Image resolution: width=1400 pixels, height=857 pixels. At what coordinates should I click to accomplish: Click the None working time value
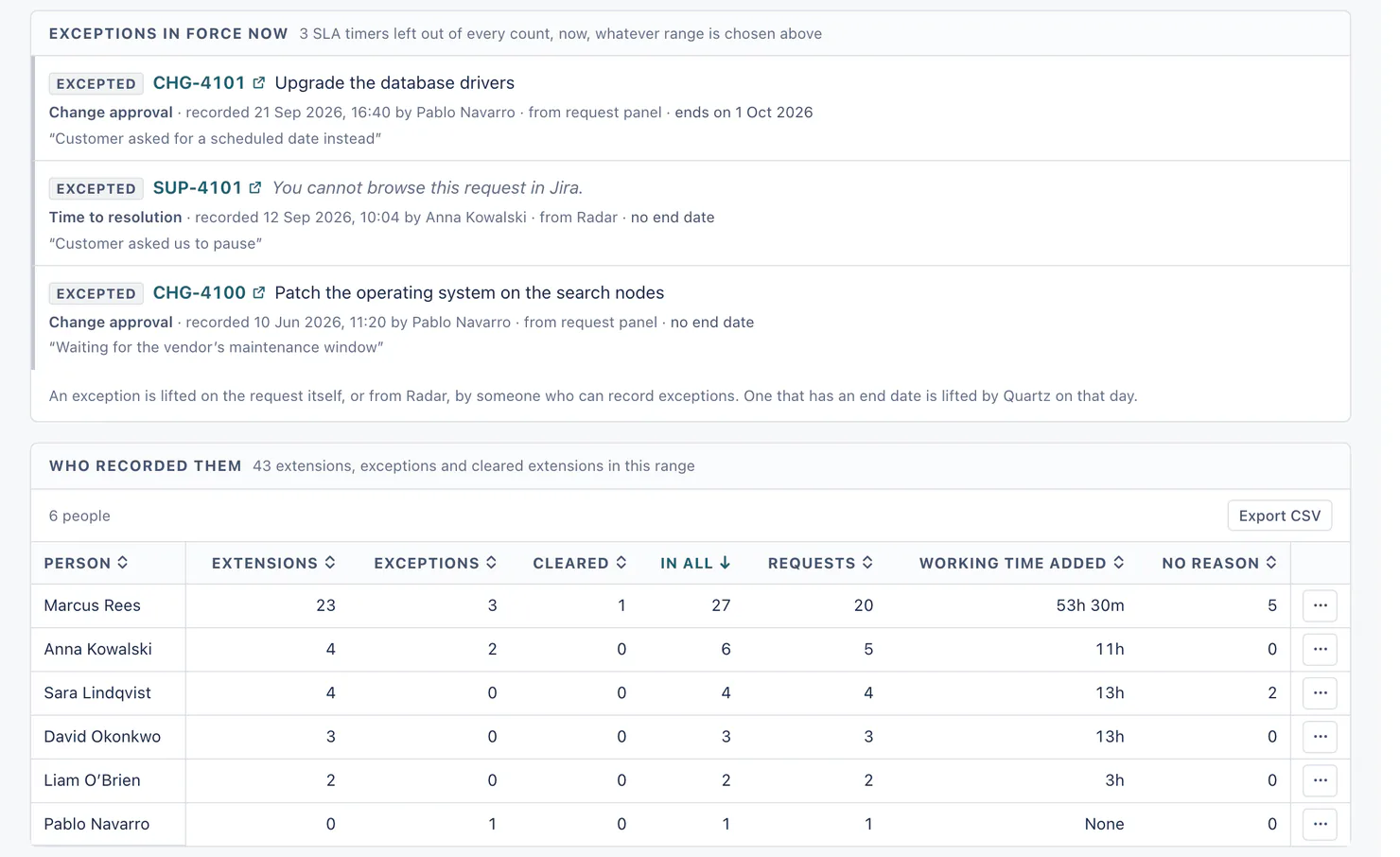pos(1104,824)
